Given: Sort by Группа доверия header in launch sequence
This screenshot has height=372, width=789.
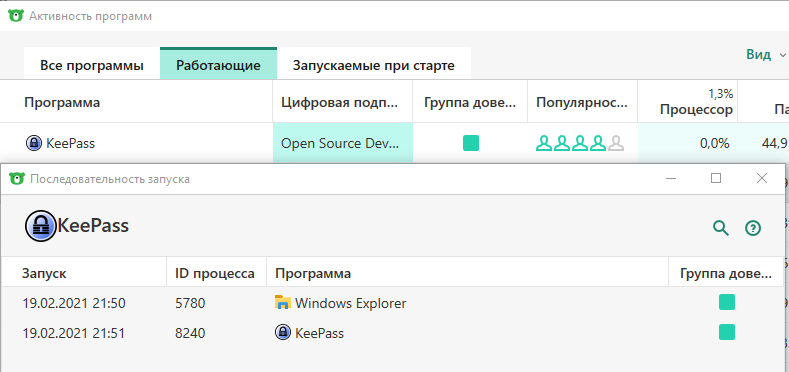Looking at the screenshot, I should (x=726, y=273).
